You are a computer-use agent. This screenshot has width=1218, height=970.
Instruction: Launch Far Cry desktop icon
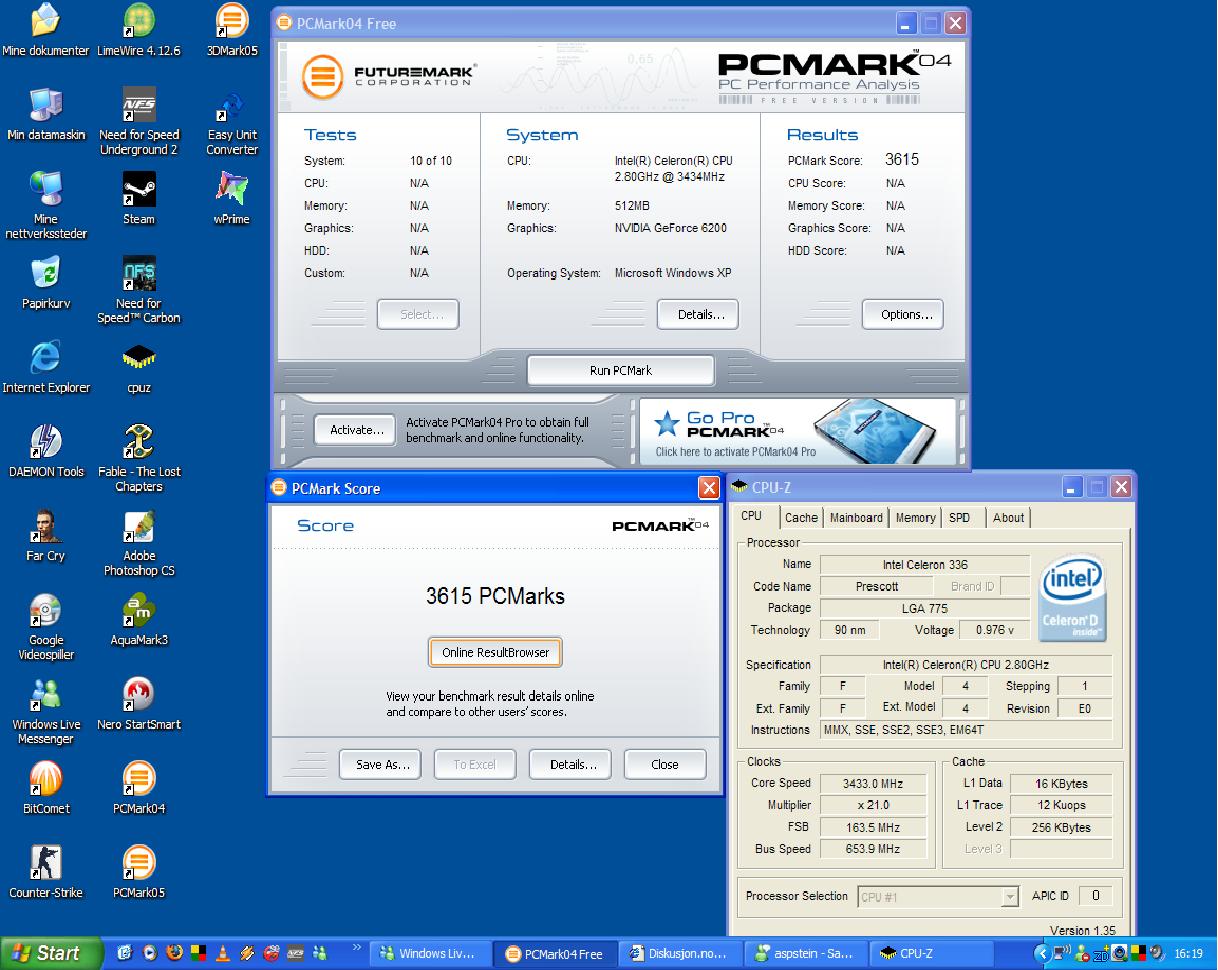click(x=46, y=535)
